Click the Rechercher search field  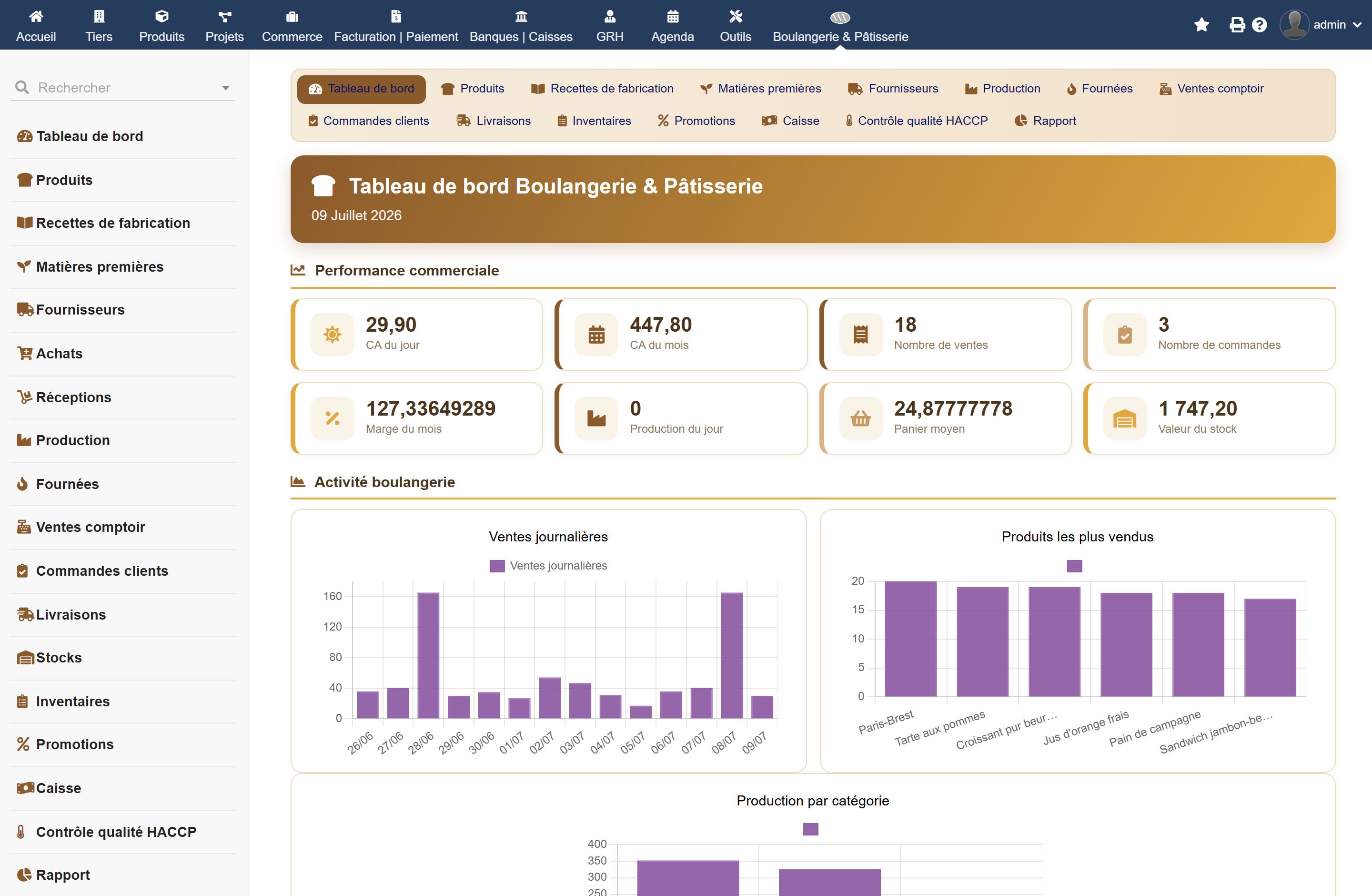(123, 88)
